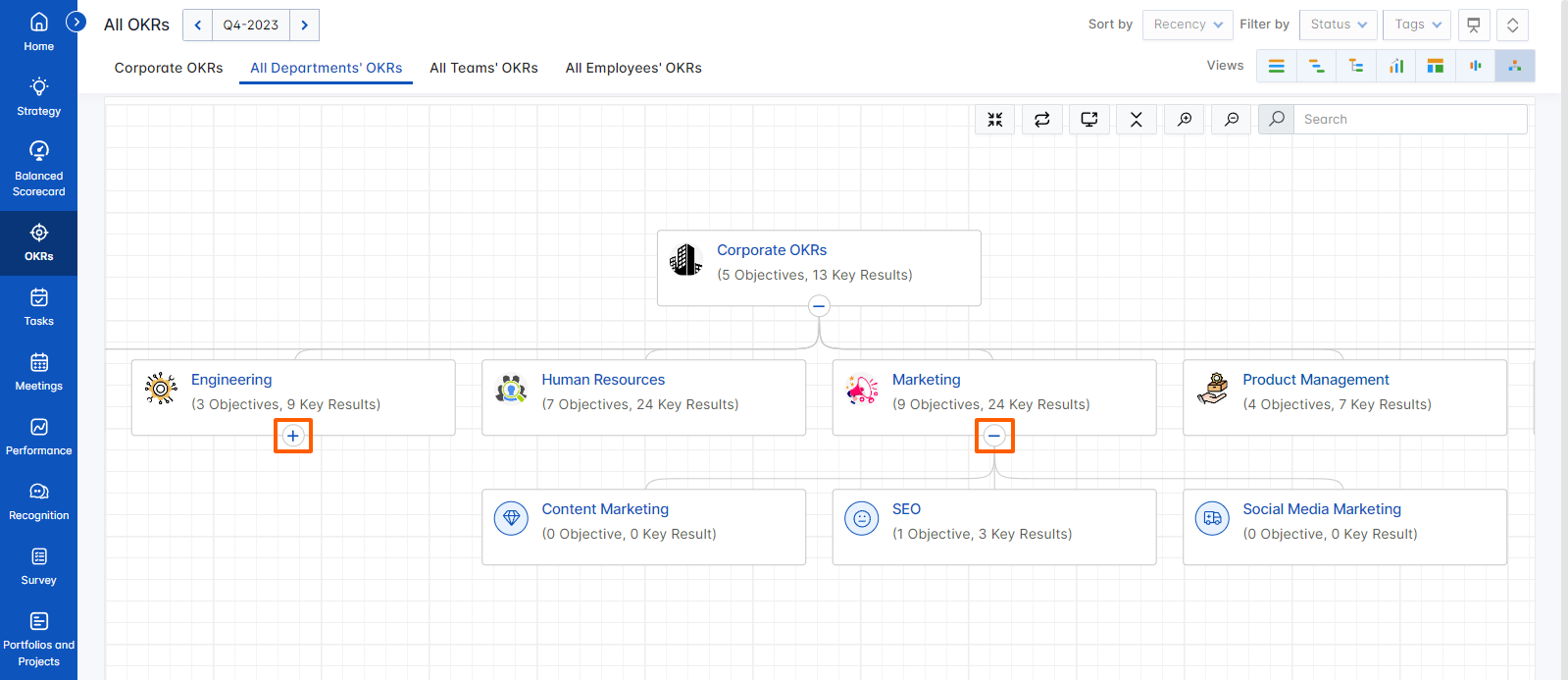Click the search magnifier button
Viewport: 1568px width, 680px height.
[x=1276, y=119]
